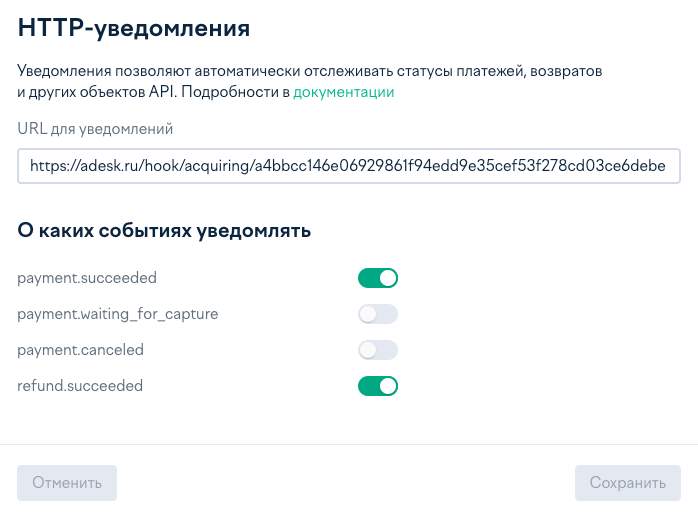Click the HTTP-уведомления heading

(x=134, y=28)
